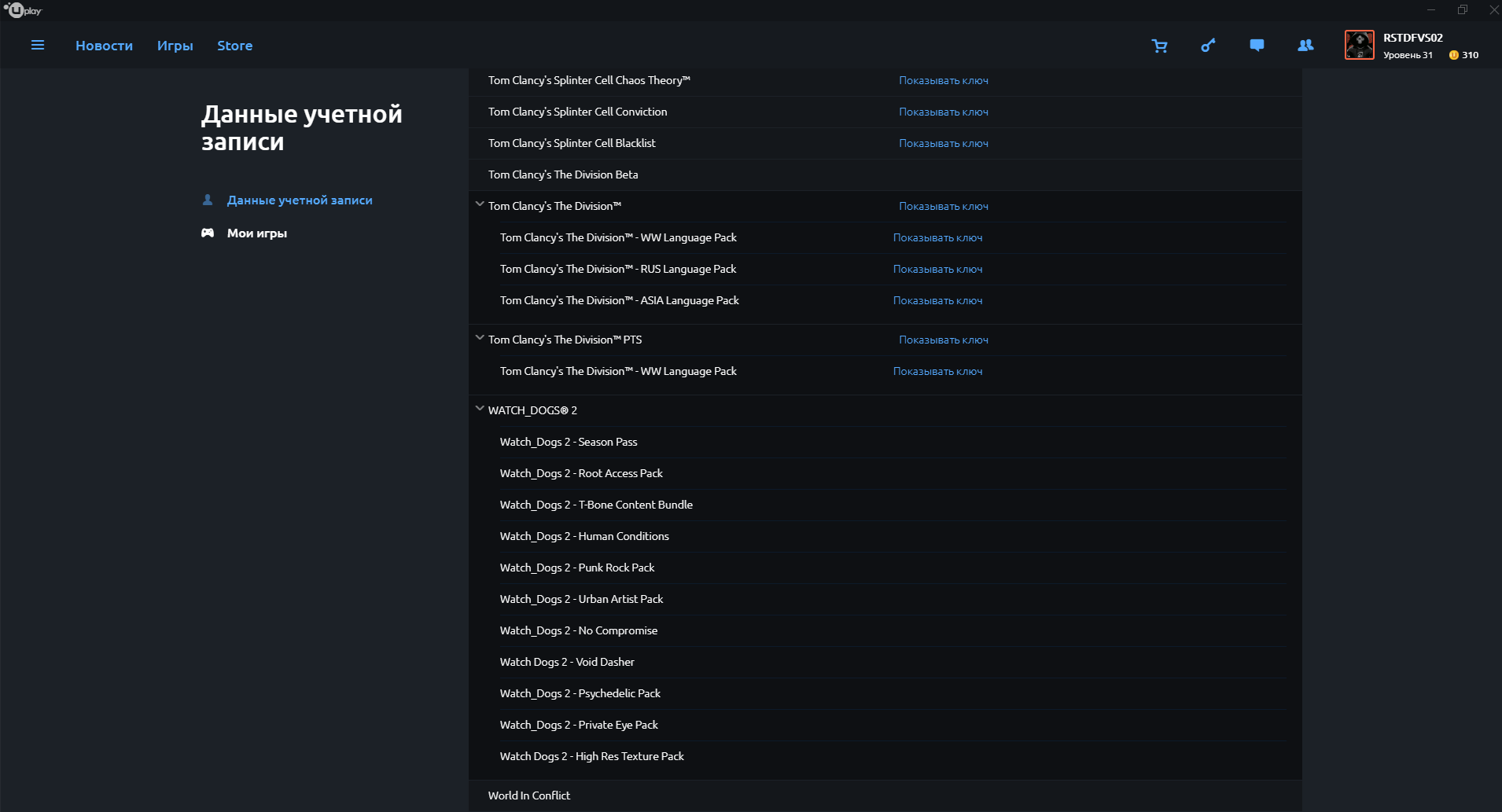The height and width of the screenshot is (812, 1502).
Task: Go to the Новости tab
Action: click(x=104, y=46)
